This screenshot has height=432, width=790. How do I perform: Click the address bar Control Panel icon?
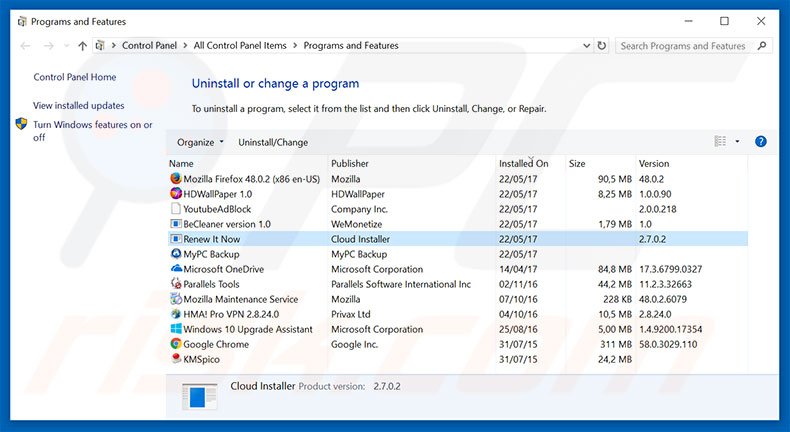tap(100, 46)
